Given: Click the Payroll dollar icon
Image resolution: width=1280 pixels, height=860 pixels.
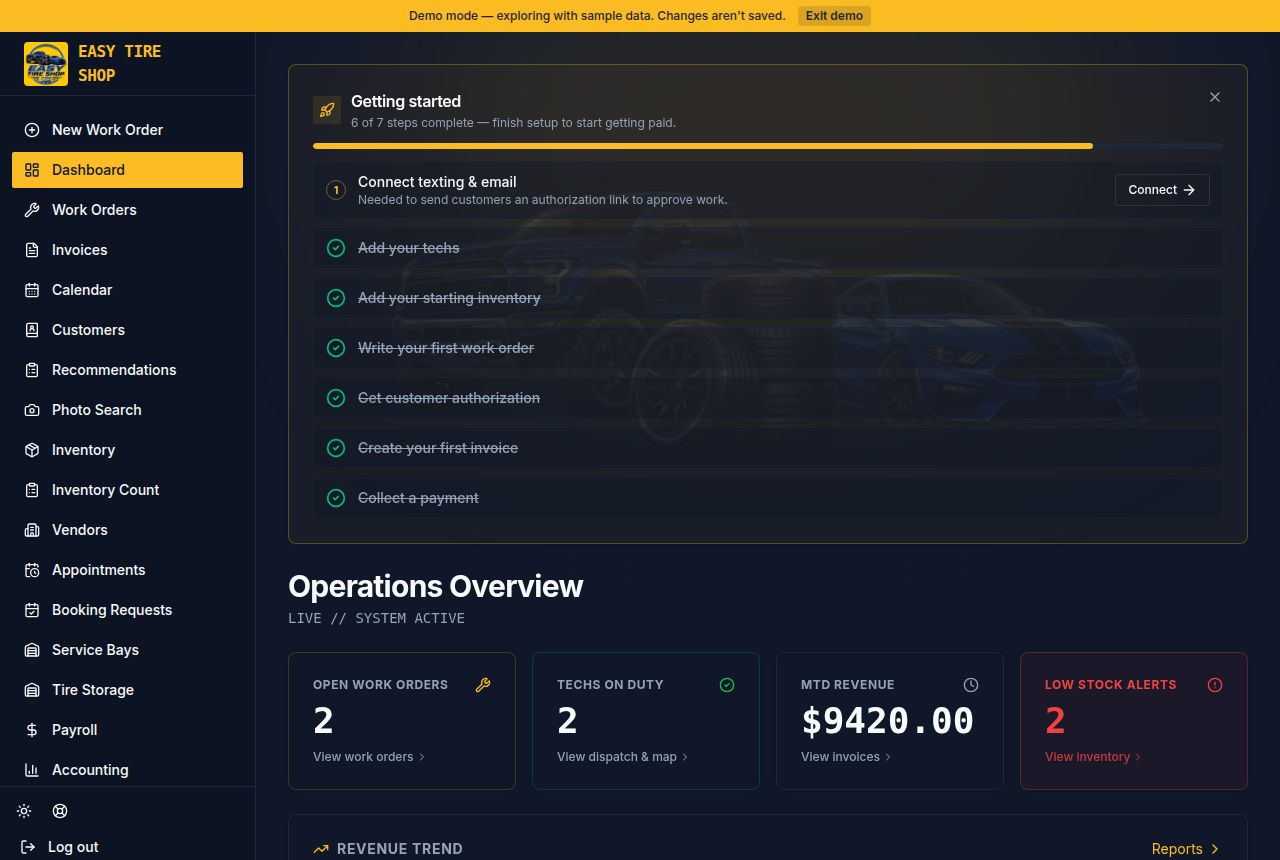Looking at the screenshot, I should point(32,730).
